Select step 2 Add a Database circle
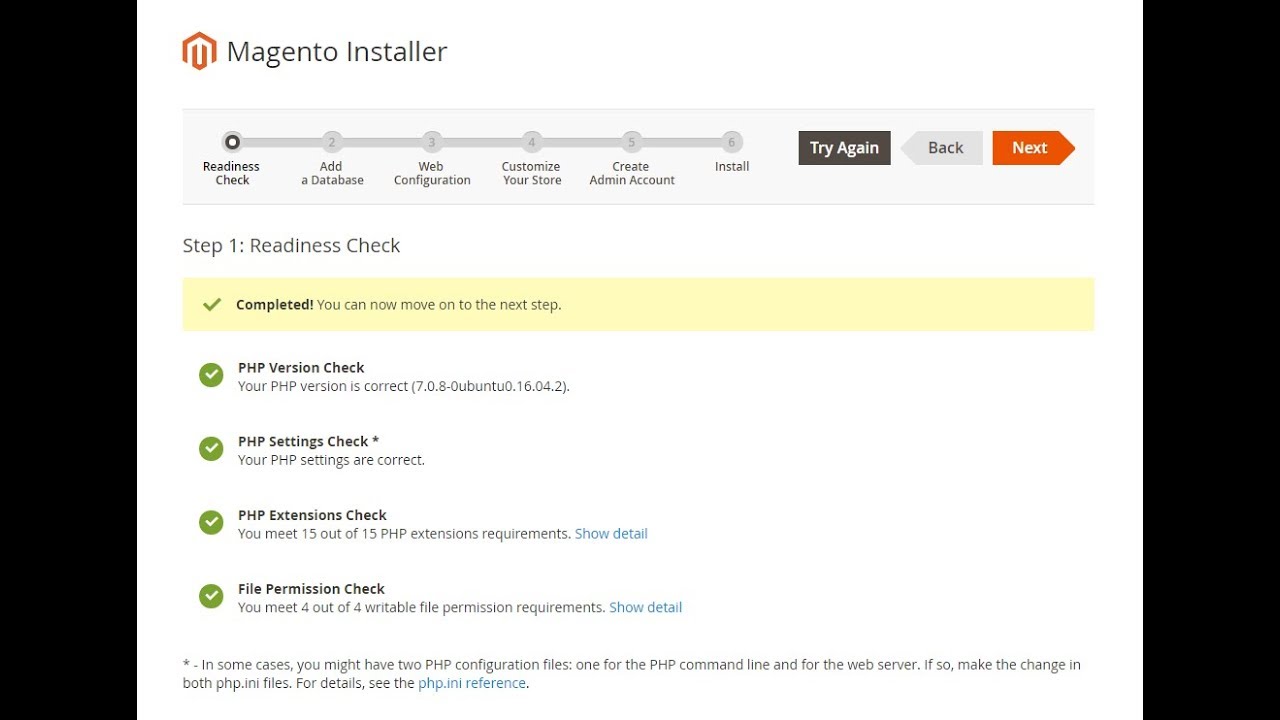1280x720 pixels. [x=332, y=142]
